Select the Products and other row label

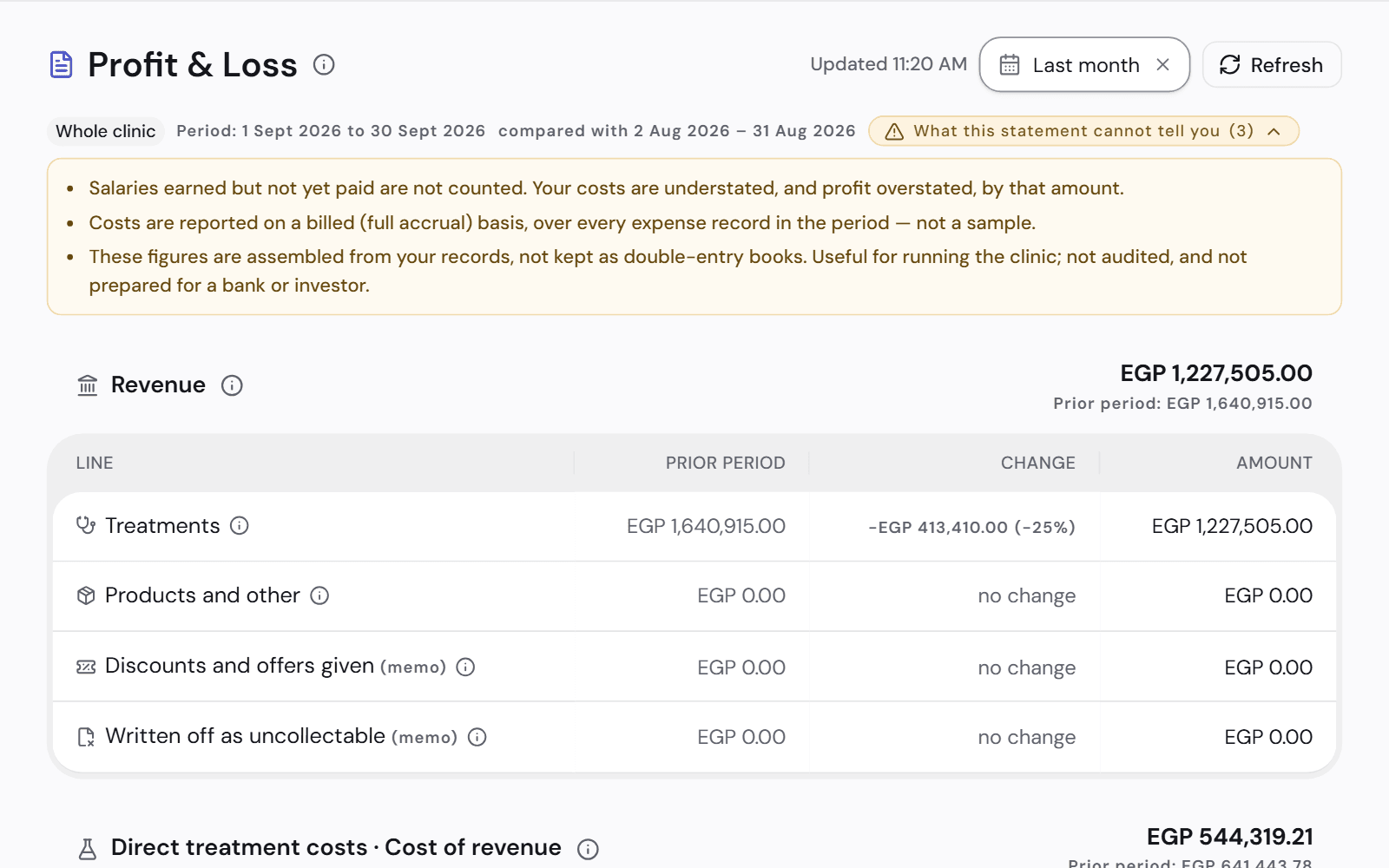(x=202, y=595)
